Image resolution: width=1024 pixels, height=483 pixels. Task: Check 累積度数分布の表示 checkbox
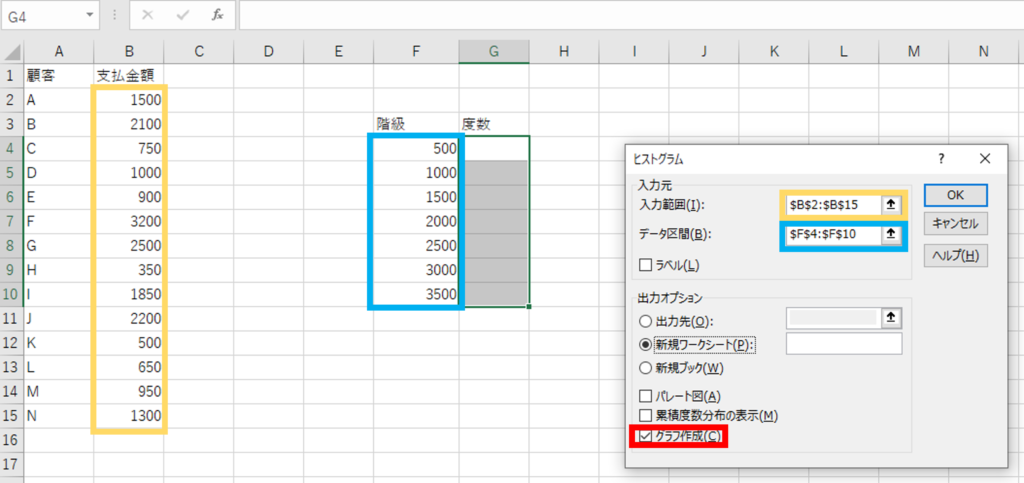[646, 415]
